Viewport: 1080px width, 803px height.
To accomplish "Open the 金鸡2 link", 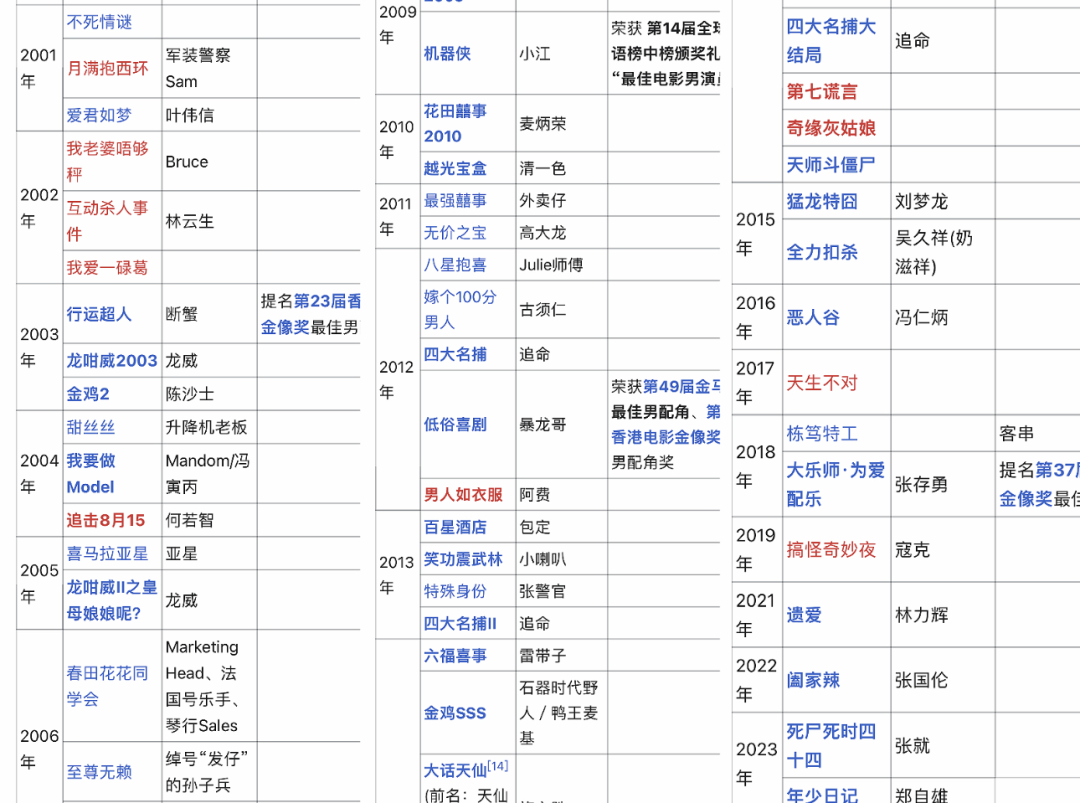I will tap(88, 394).
